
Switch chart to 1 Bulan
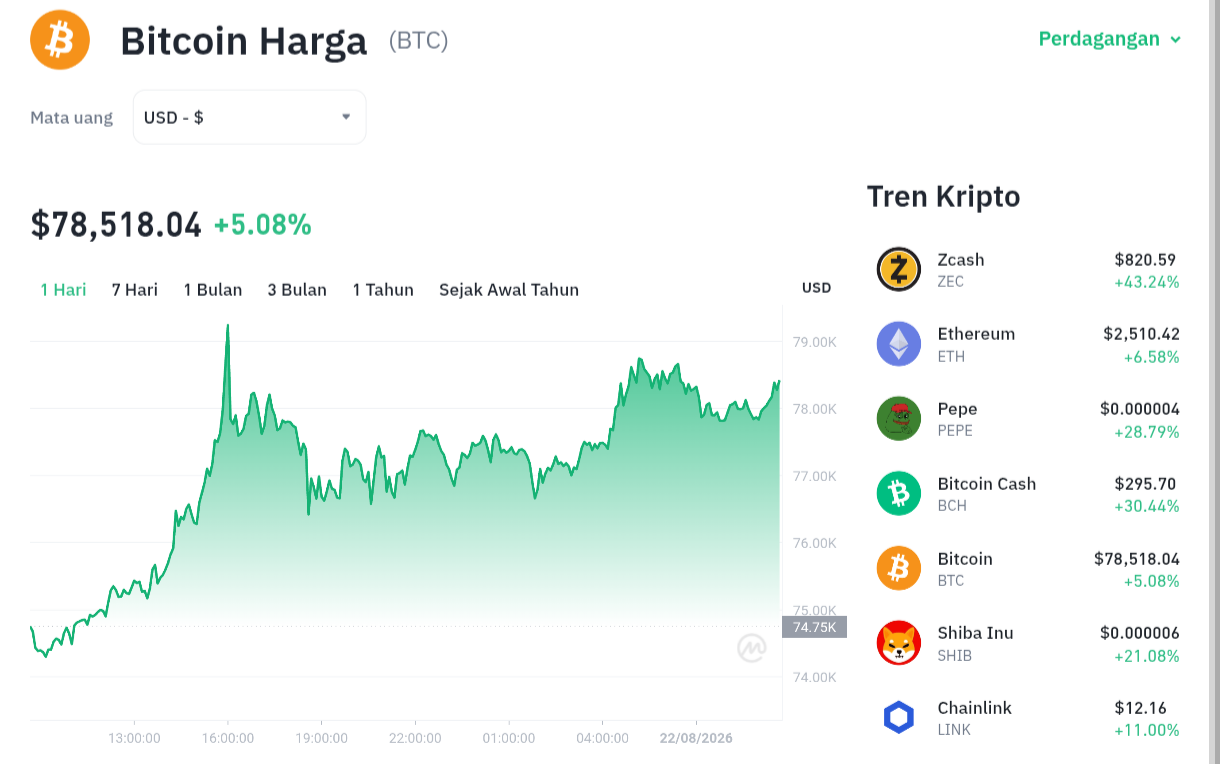(213, 290)
